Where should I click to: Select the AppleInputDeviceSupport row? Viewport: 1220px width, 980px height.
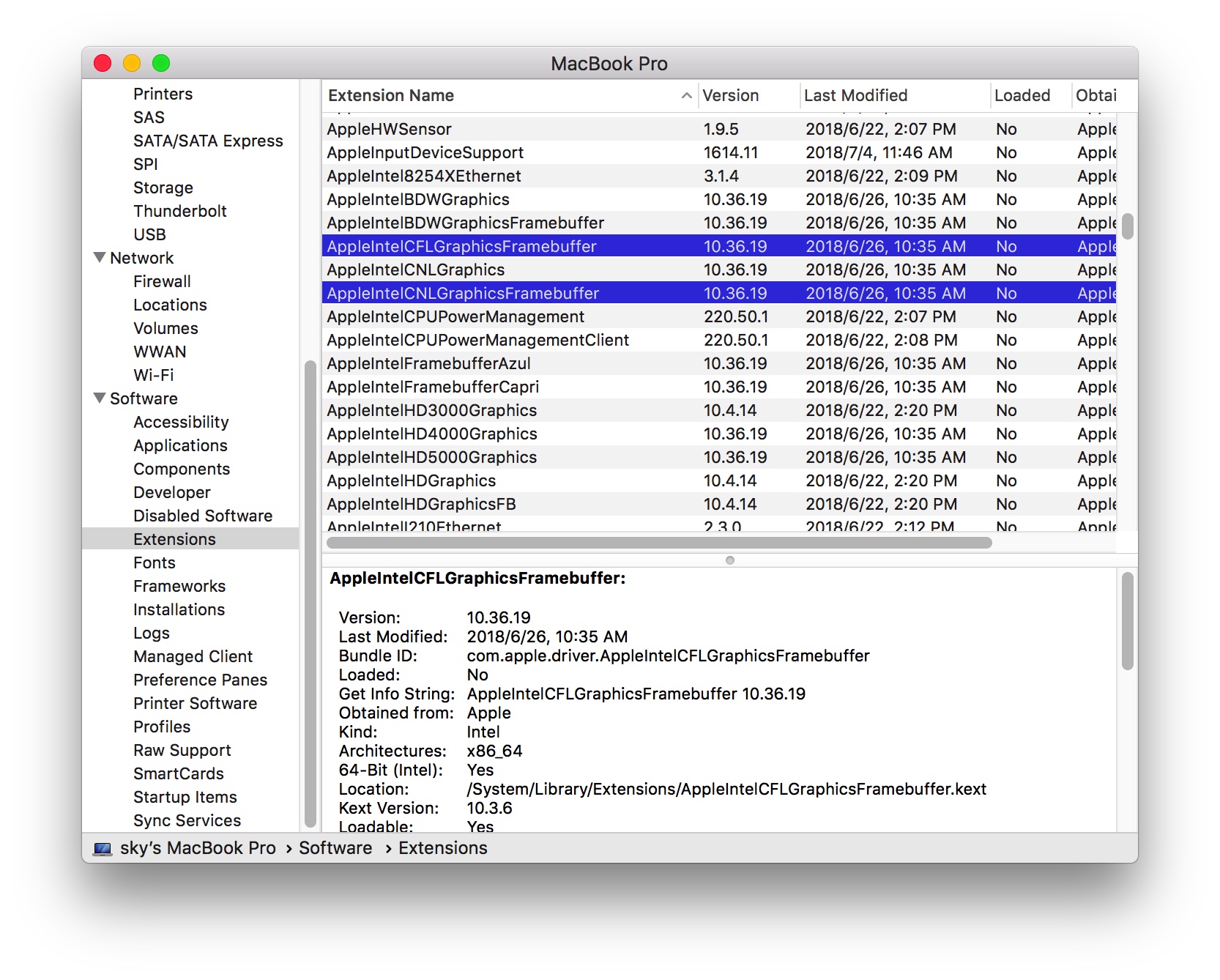[x=719, y=152]
